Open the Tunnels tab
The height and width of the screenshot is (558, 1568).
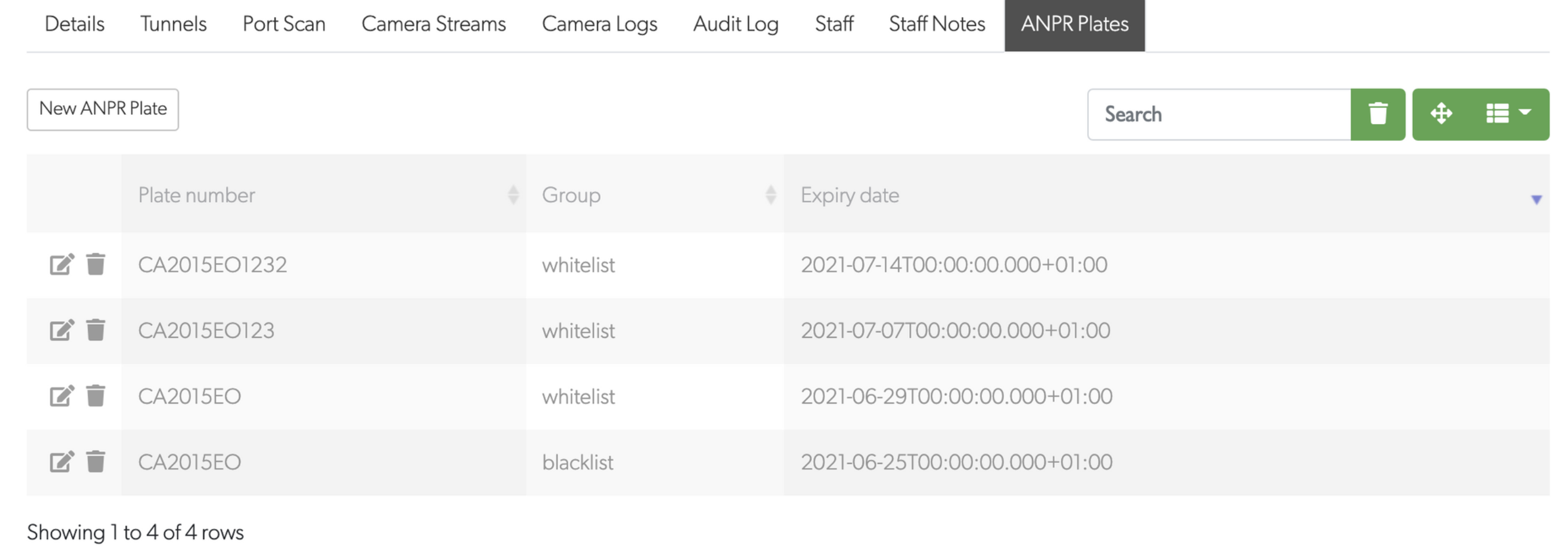[173, 25]
